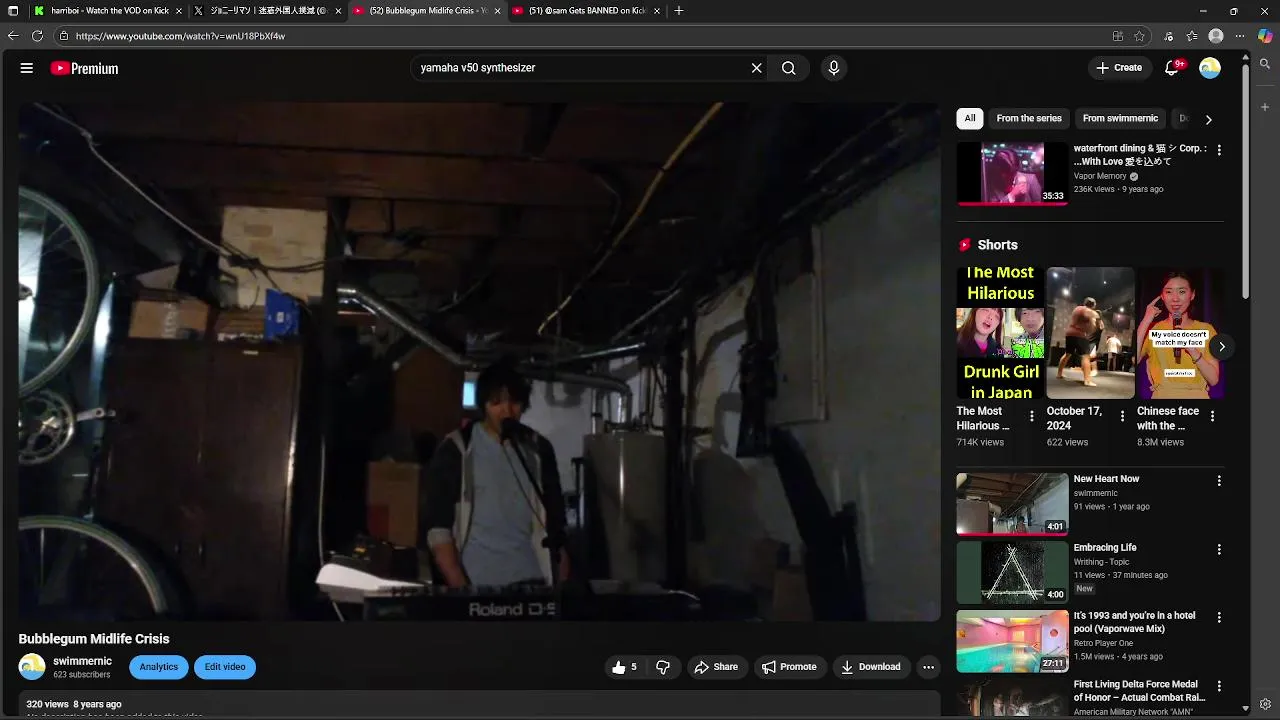Open options for hotel pool vaporwave video

[x=1219, y=618]
